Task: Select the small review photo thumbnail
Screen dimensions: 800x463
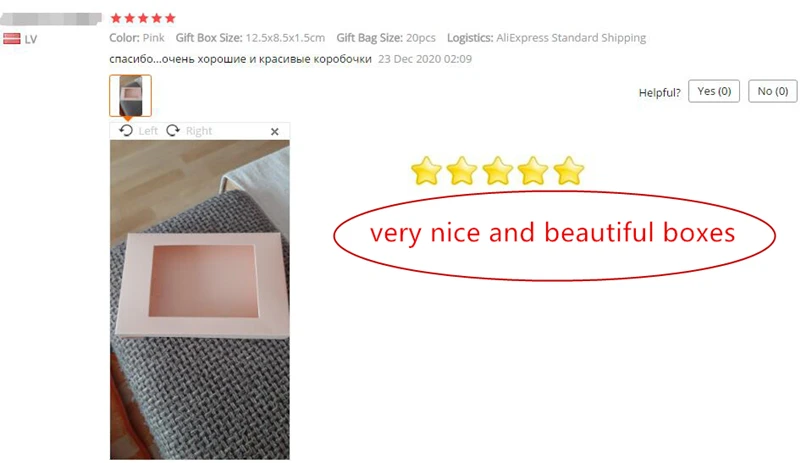Action: pyautogui.click(x=130, y=95)
